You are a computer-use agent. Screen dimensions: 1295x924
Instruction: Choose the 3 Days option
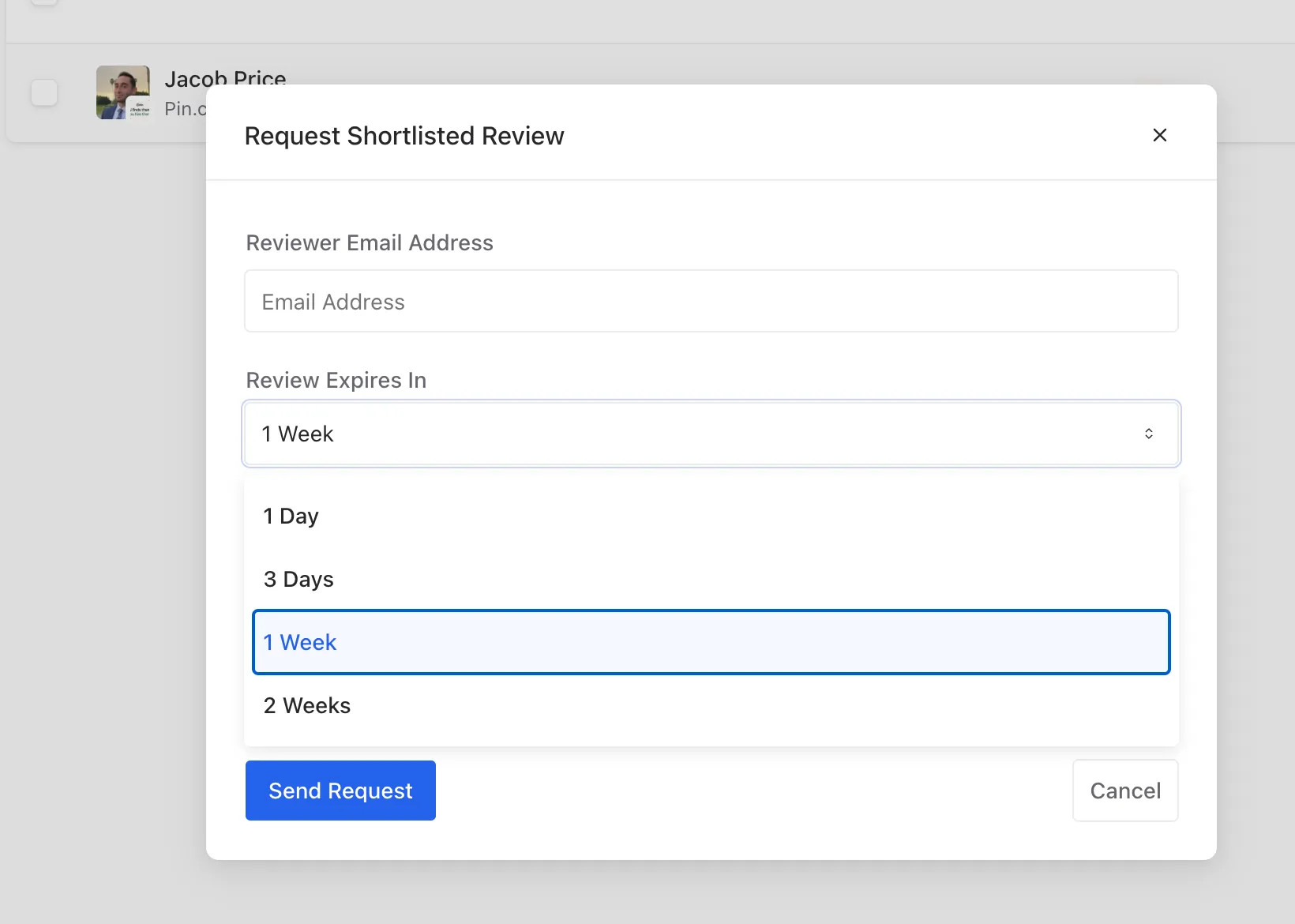point(711,579)
